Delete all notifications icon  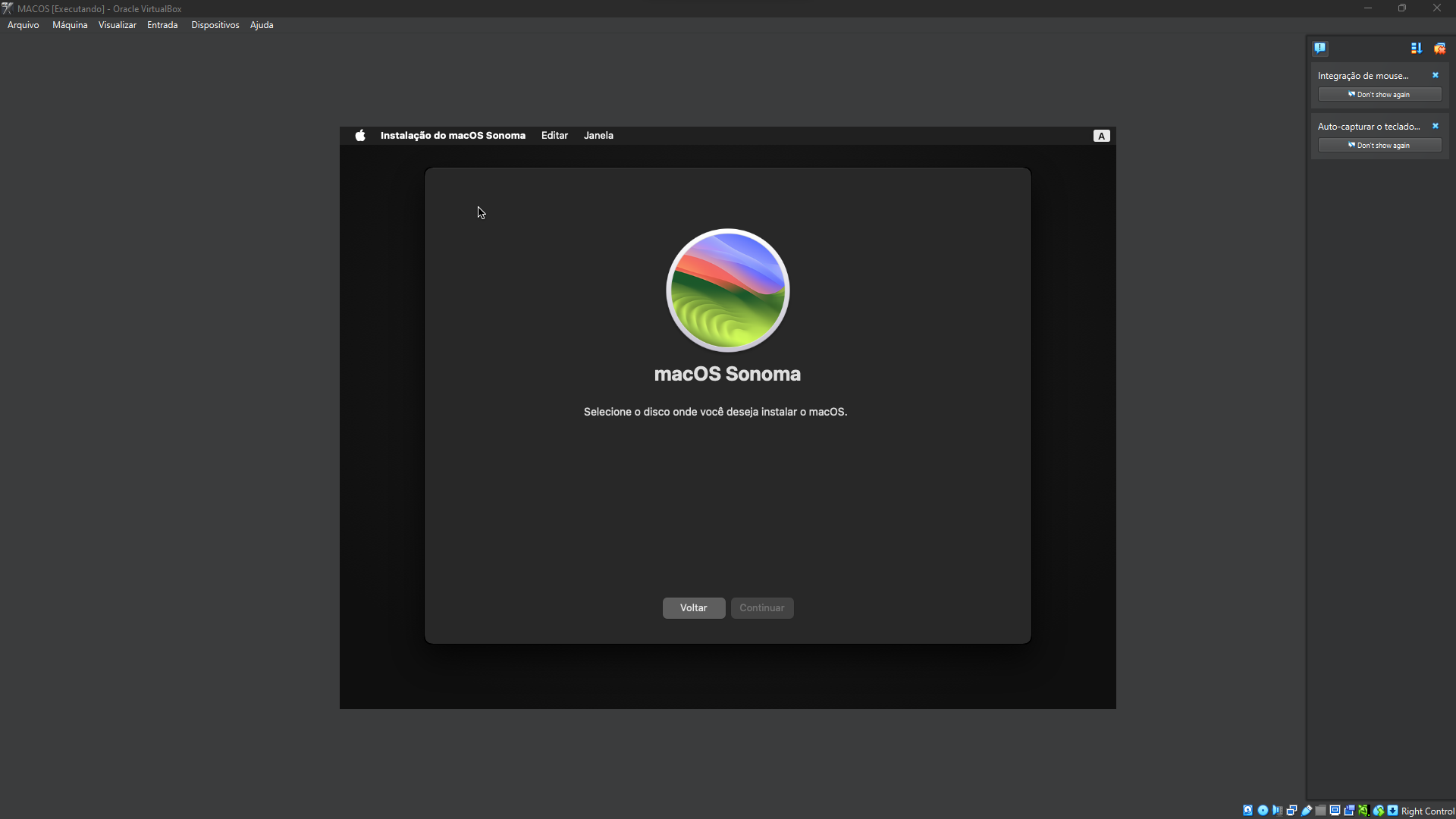[1439, 48]
